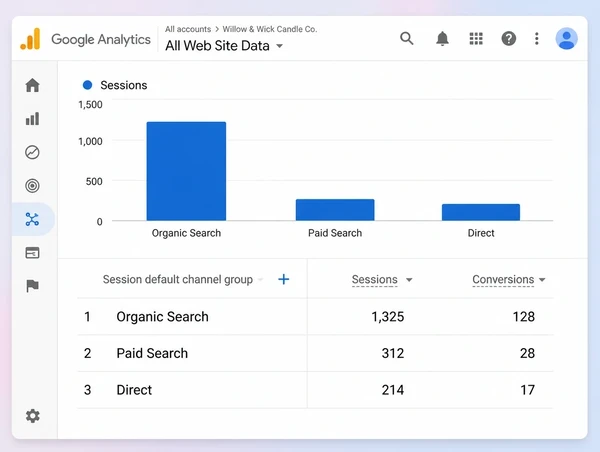
Task: Click the Paid Search chart bar
Action: point(335,210)
